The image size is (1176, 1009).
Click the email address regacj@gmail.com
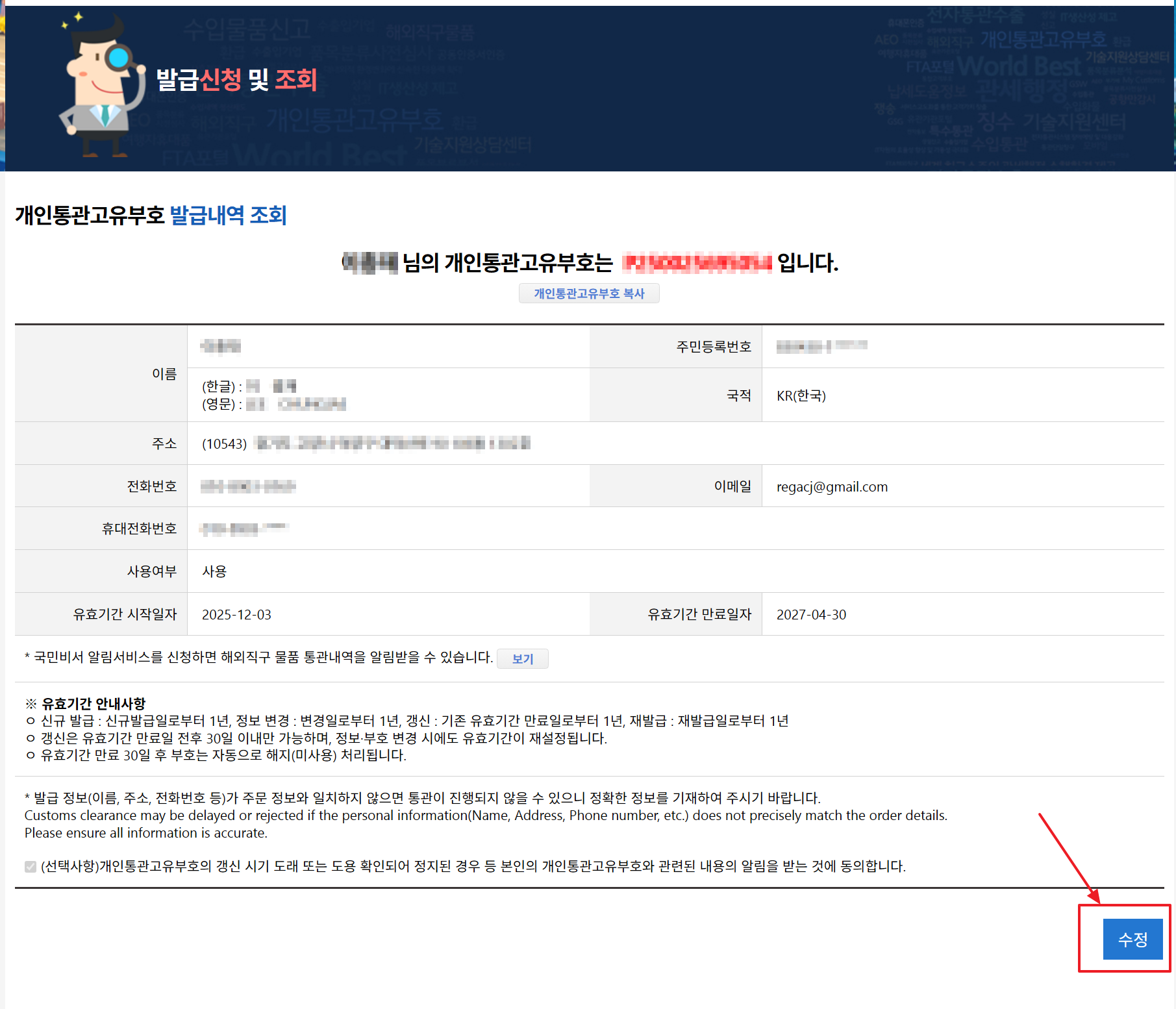click(x=832, y=487)
